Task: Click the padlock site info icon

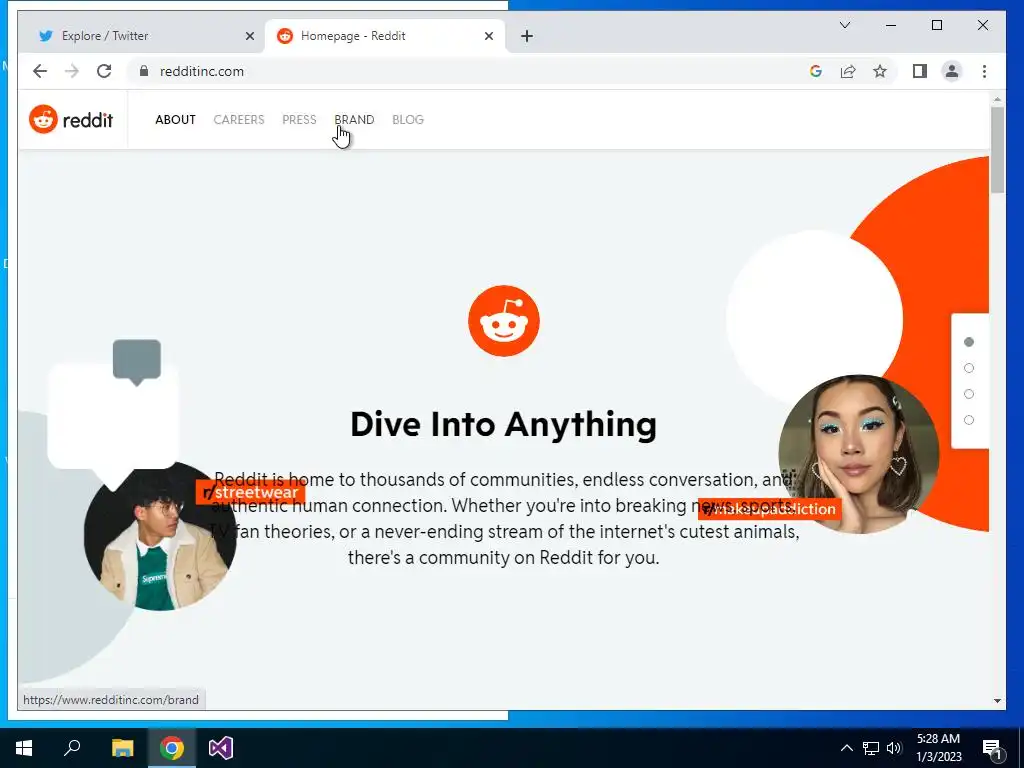Action: [x=144, y=71]
